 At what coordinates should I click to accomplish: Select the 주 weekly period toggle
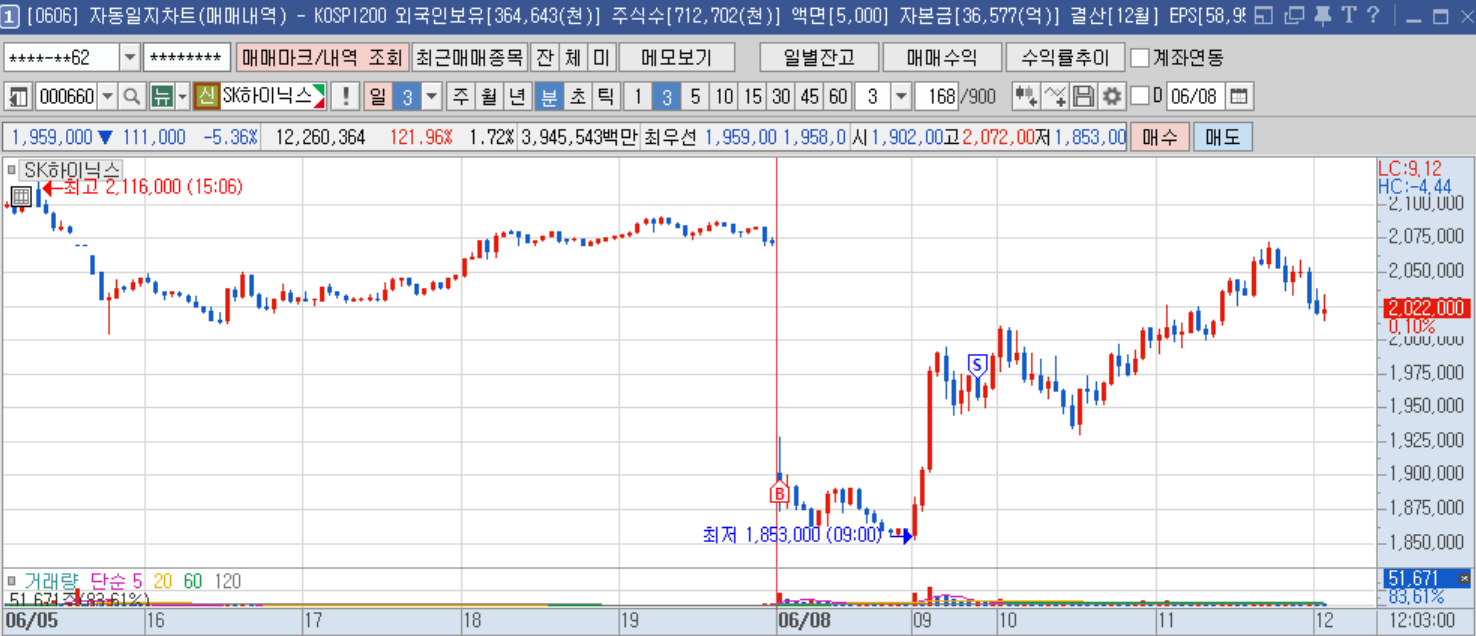coord(460,97)
